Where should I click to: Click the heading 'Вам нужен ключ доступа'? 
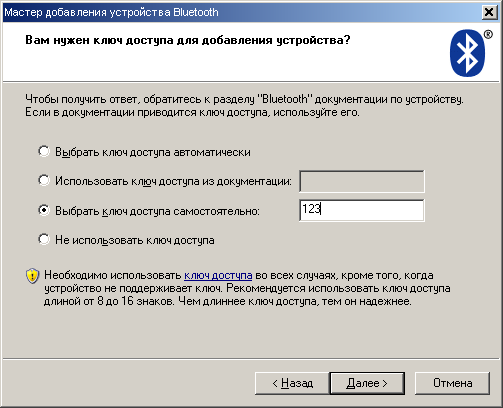pos(188,40)
